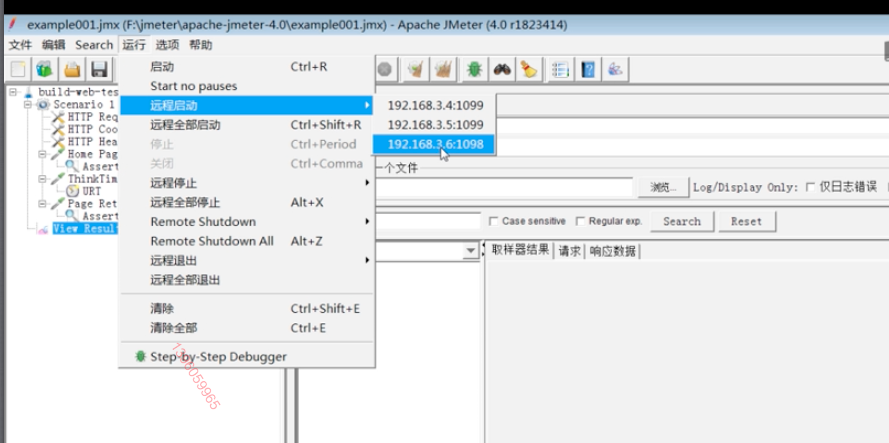This screenshot has height=443, width=889.
Task: Click the Reset Search yellow brush icon
Action: 529,70
